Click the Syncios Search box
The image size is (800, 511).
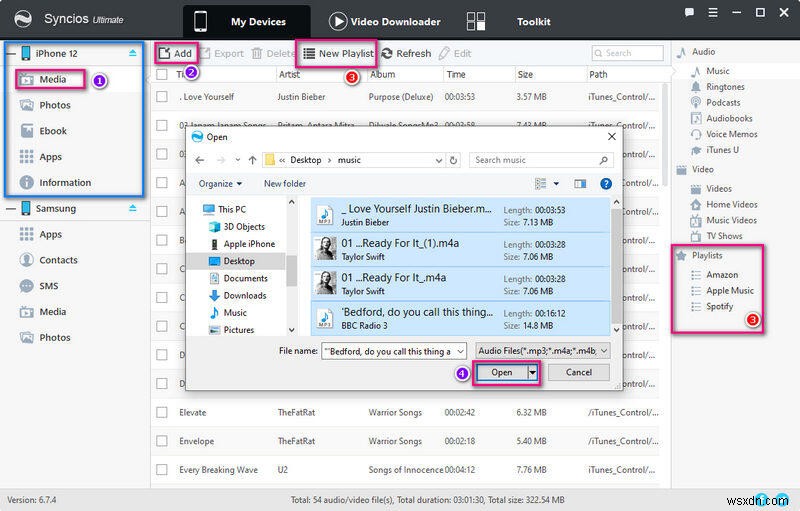(628, 53)
